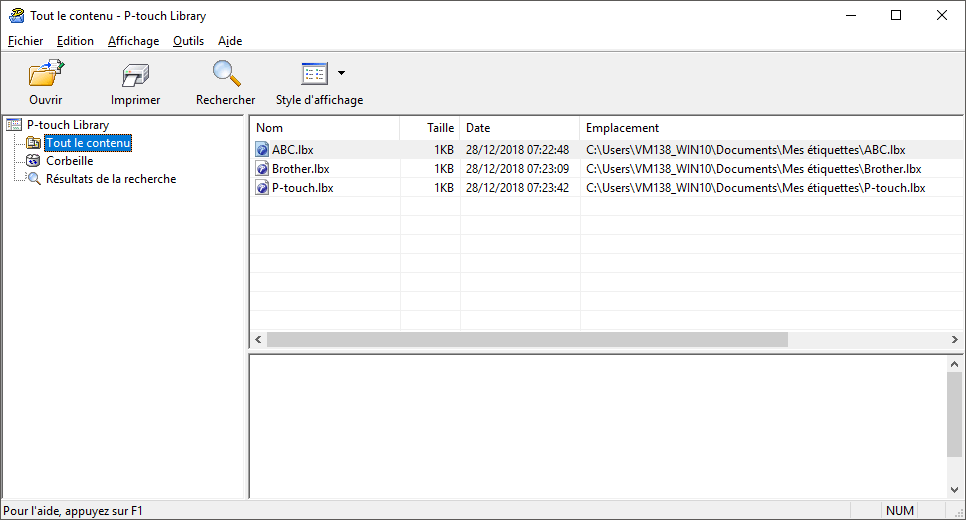The image size is (966, 520).
Task: Click the Brother.lbx file icon
Action: [x=262, y=169]
